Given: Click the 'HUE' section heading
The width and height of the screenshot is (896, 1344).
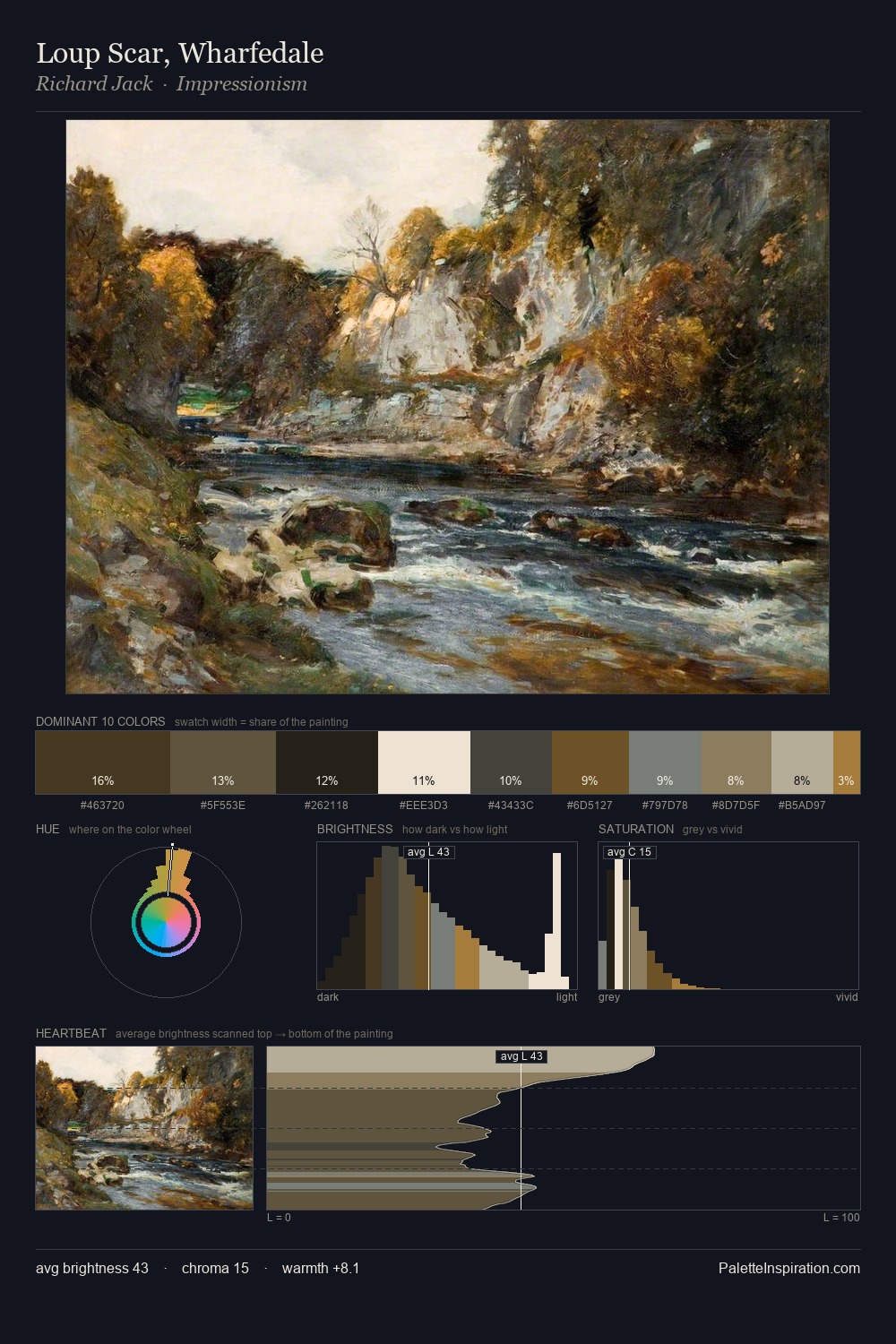Looking at the screenshot, I should pos(47,829).
